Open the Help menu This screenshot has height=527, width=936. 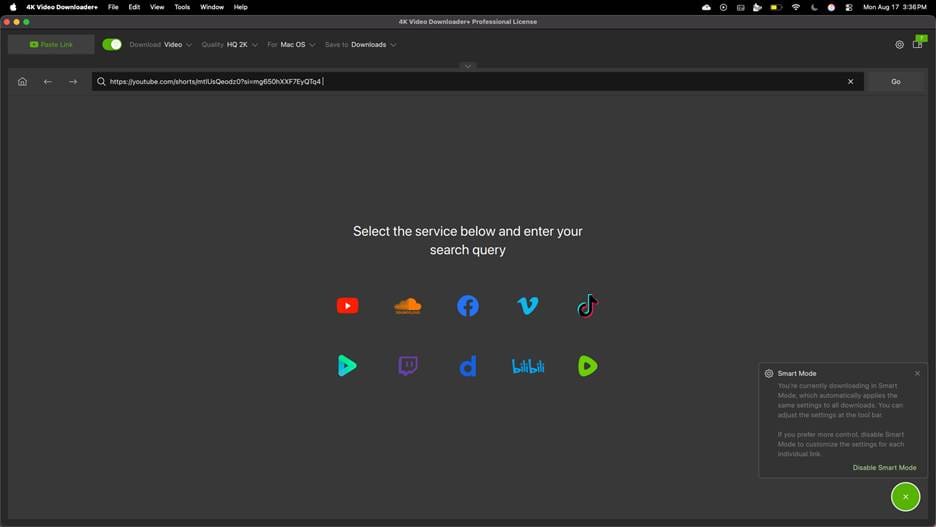click(241, 7)
